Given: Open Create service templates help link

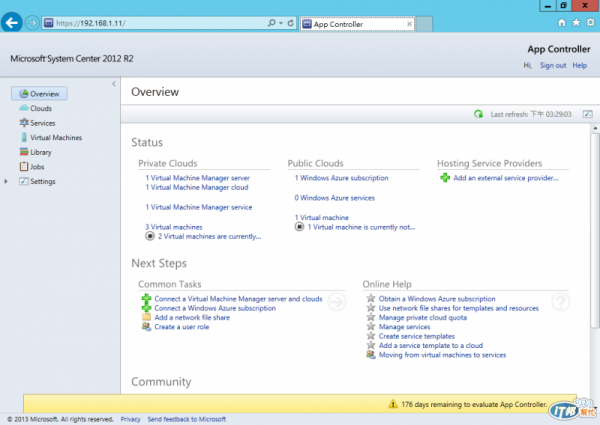Looking at the screenshot, I should (x=417, y=336).
